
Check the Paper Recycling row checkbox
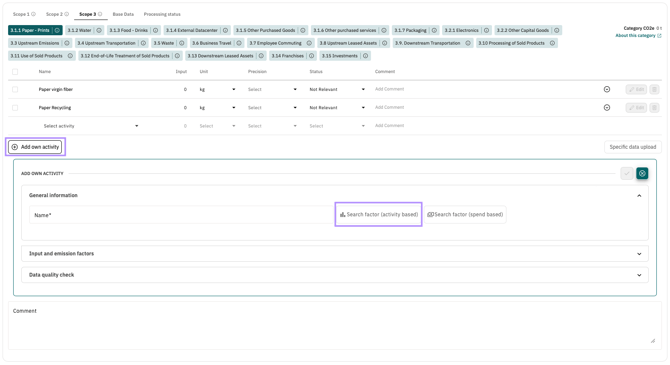(x=15, y=108)
